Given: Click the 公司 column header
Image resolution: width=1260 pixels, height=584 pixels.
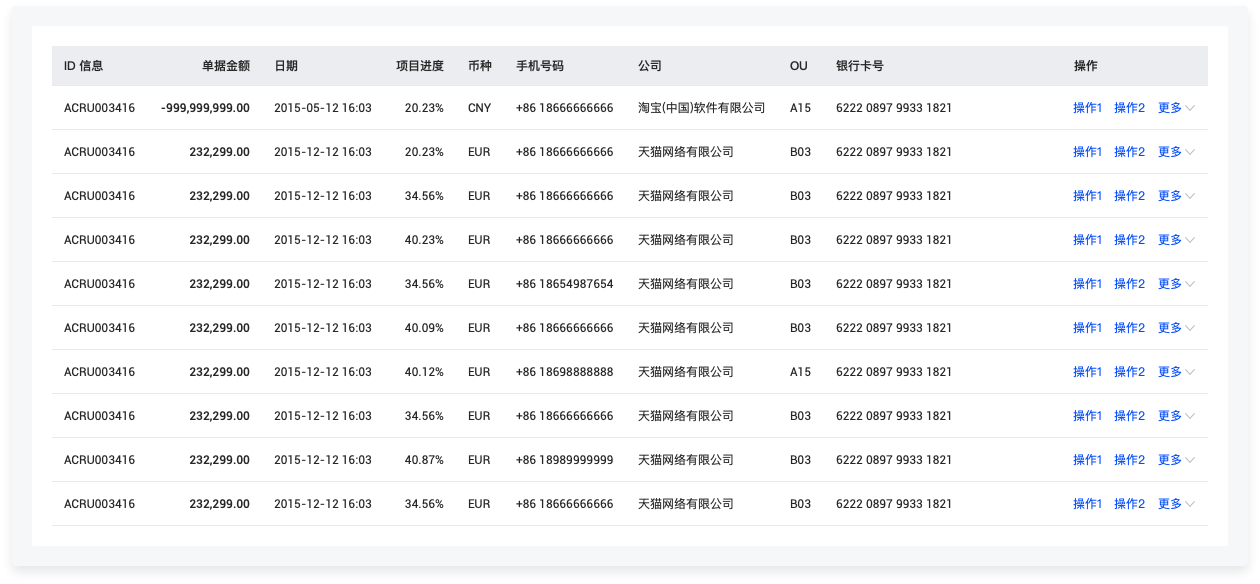Looking at the screenshot, I should pyautogui.click(x=650, y=66).
